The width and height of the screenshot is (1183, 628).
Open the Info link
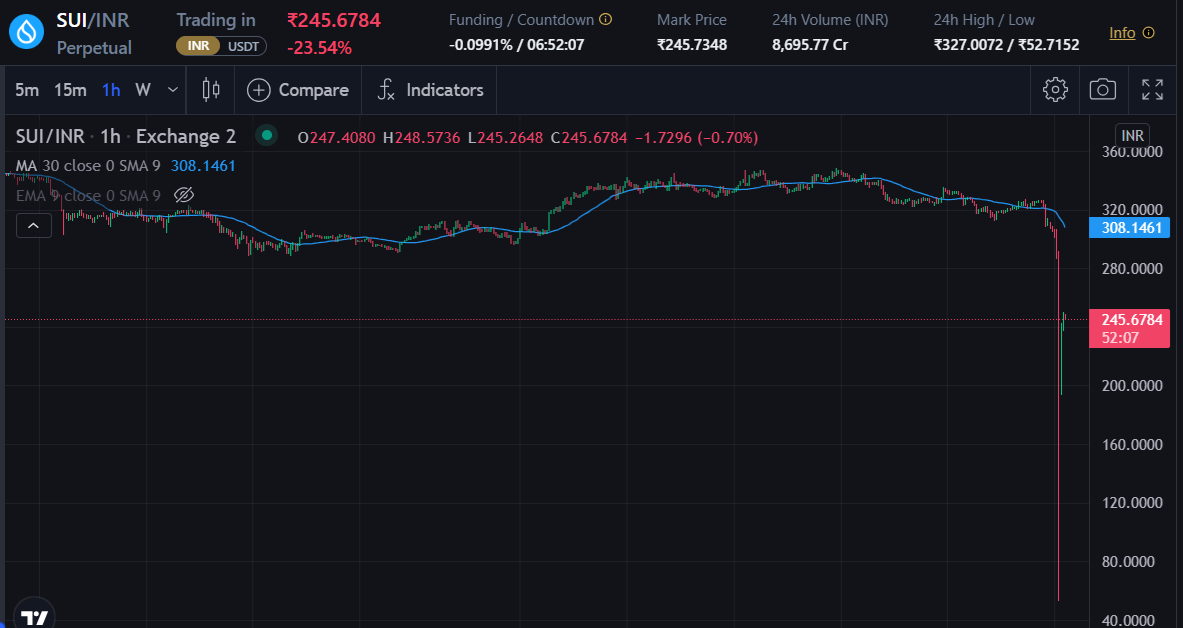[x=1122, y=33]
